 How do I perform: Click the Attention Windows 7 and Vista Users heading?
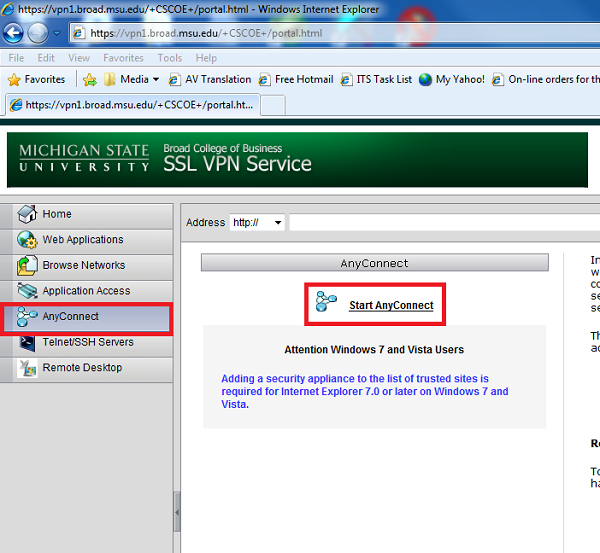374,349
